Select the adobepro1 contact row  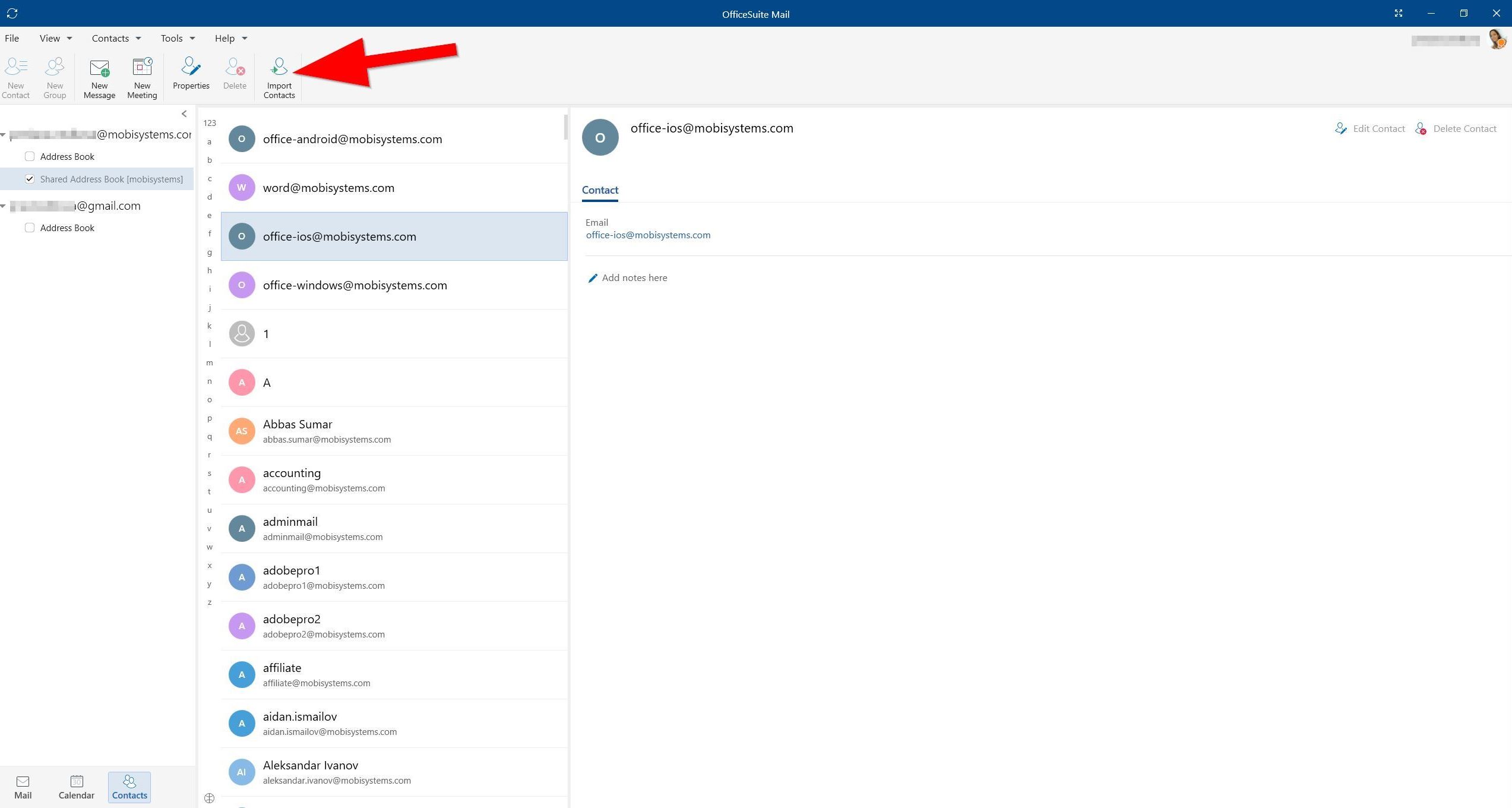pyautogui.click(x=394, y=577)
